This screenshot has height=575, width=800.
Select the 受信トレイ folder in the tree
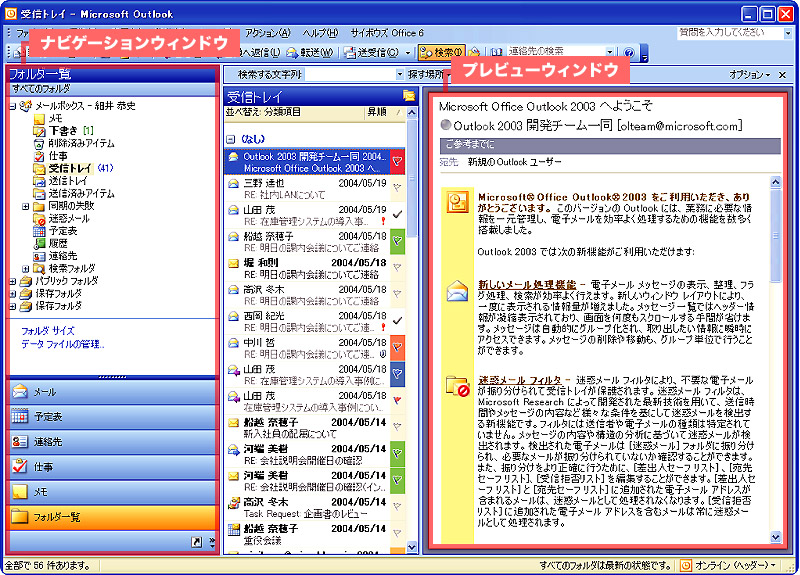click(70, 168)
